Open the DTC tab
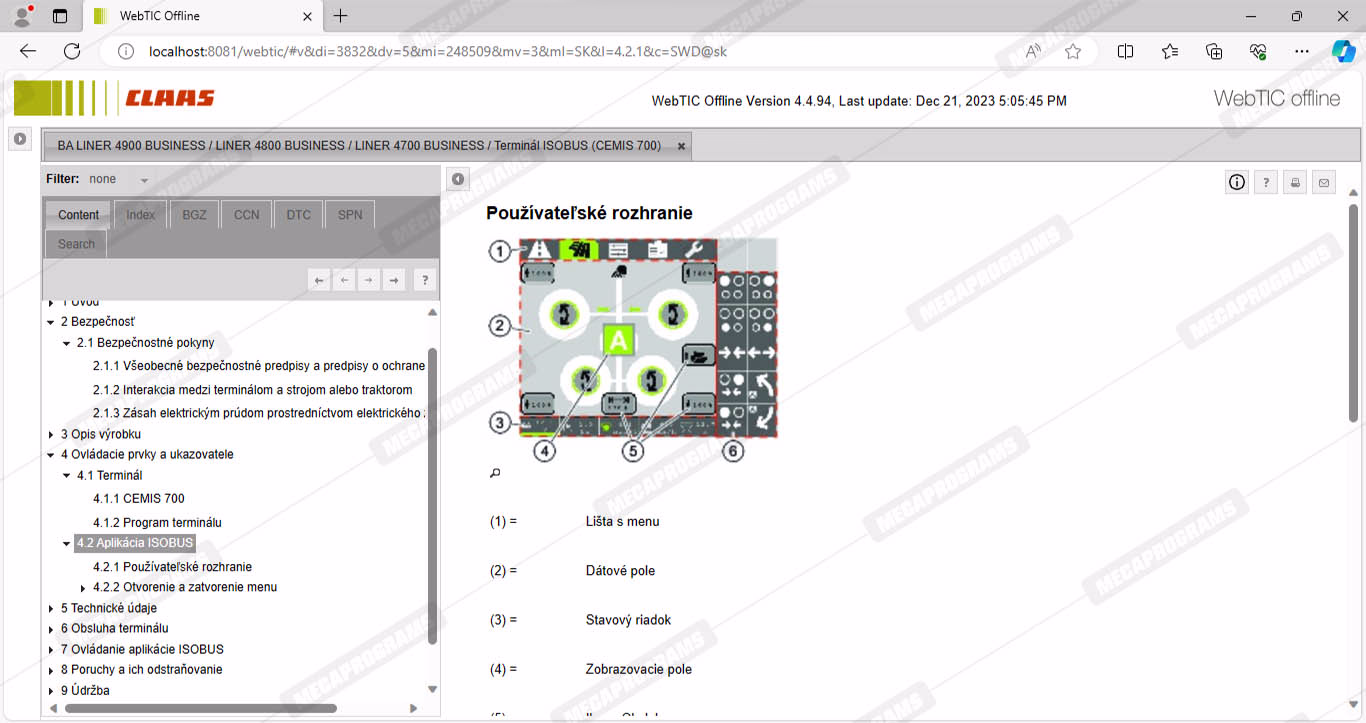 298,215
